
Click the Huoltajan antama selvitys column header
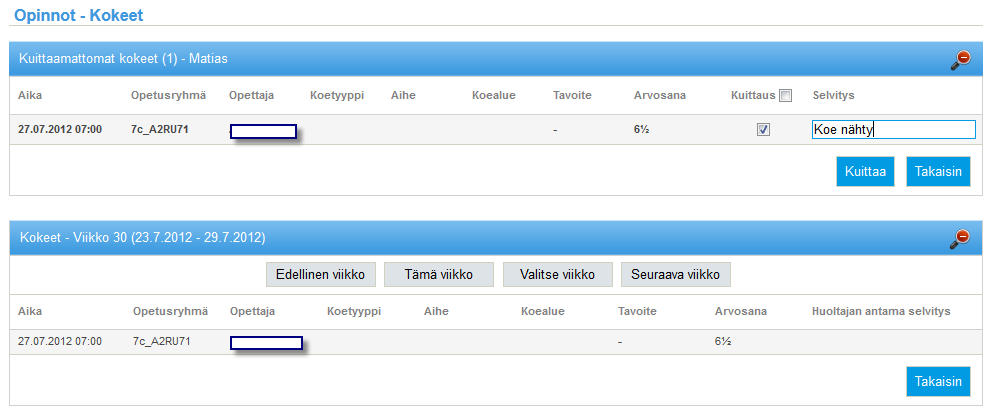(x=881, y=311)
